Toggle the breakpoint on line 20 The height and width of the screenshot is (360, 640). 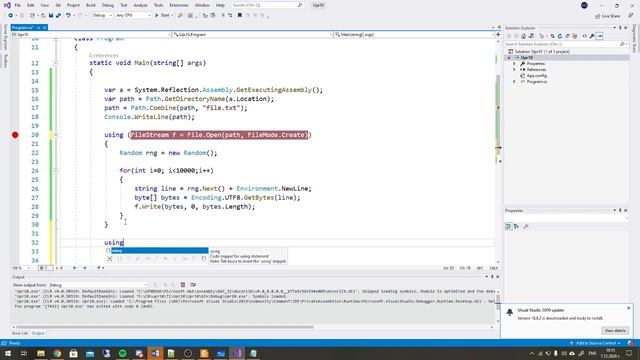(x=15, y=135)
